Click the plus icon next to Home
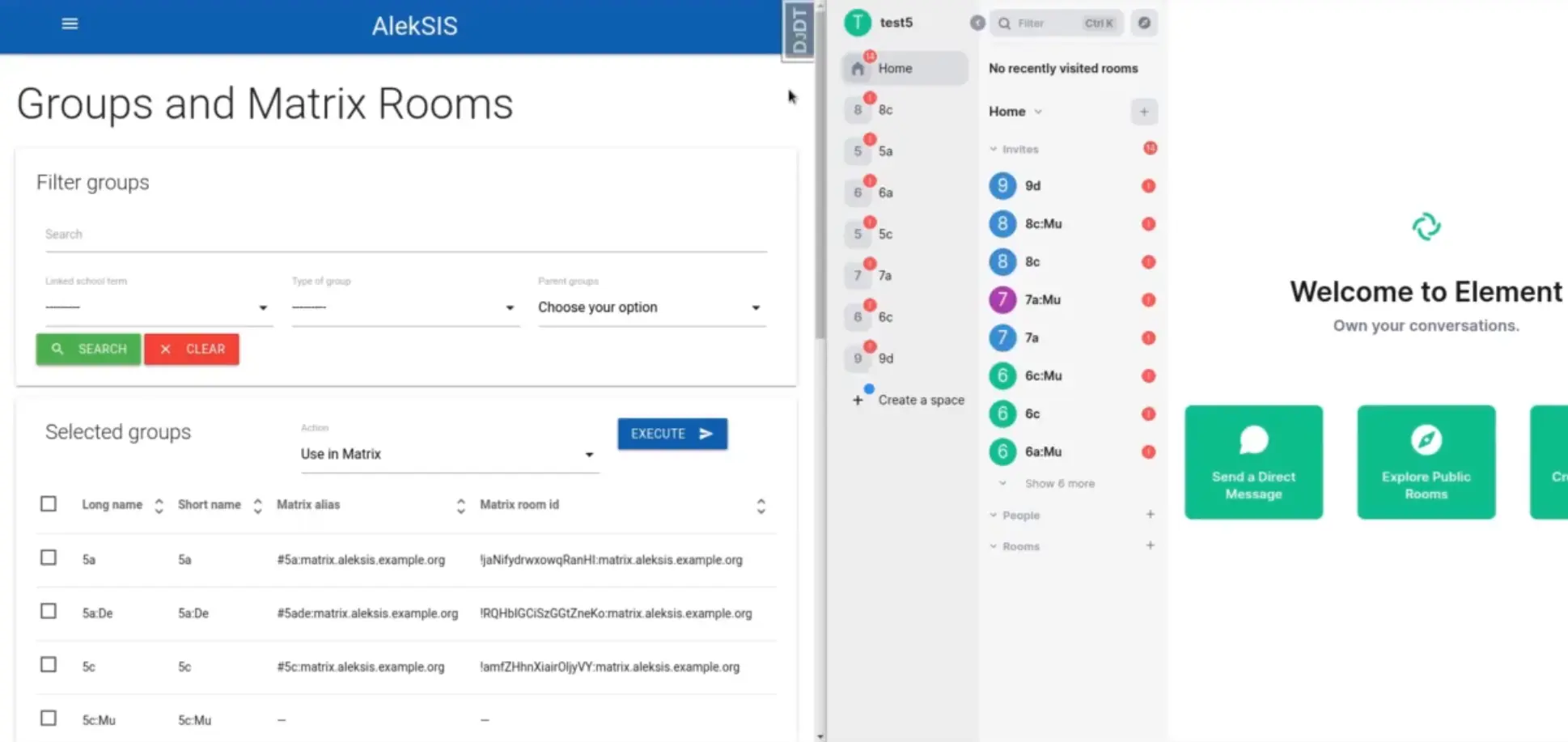This screenshot has width=1568, height=742. [x=1143, y=112]
